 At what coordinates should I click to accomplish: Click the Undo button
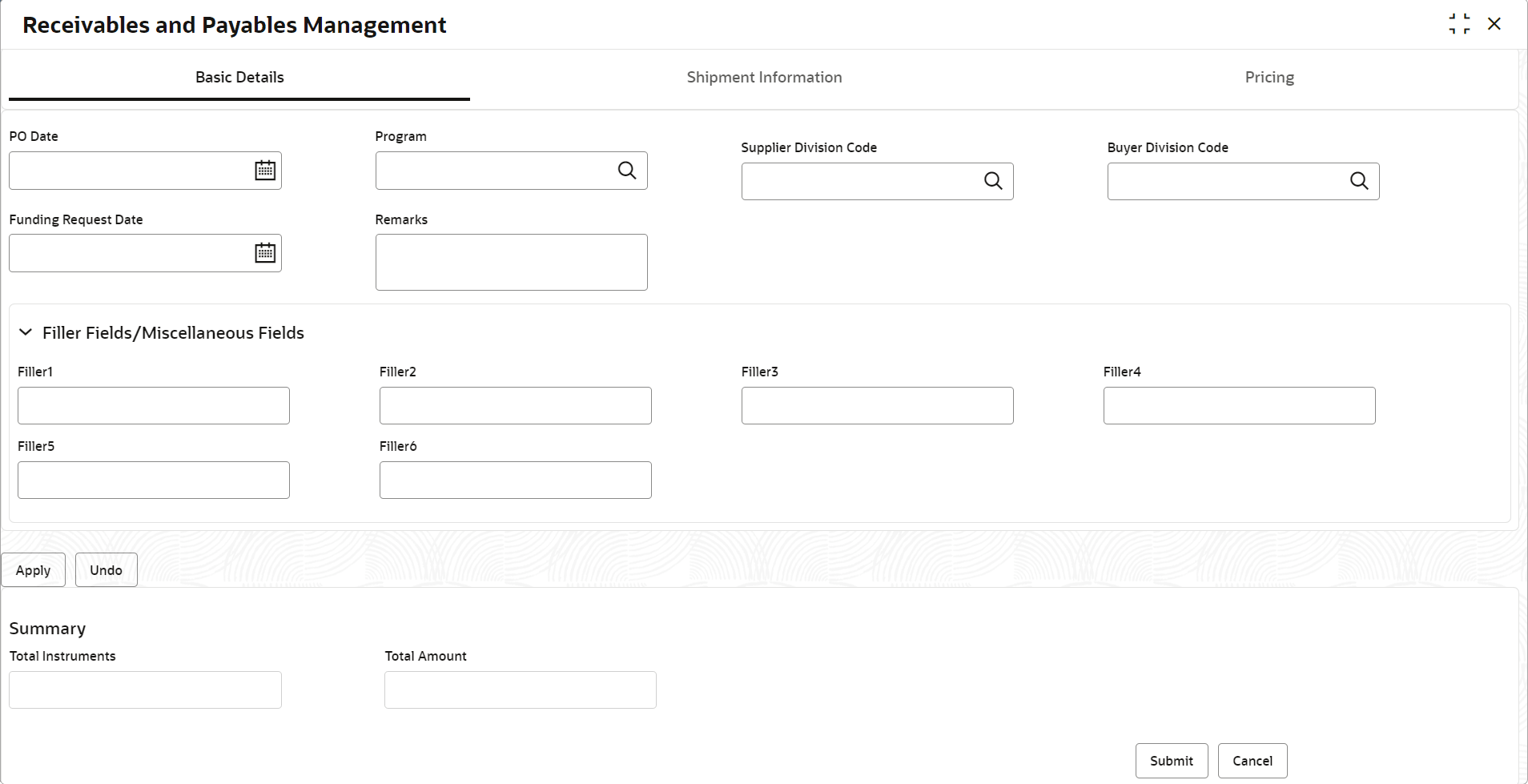pos(106,570)
